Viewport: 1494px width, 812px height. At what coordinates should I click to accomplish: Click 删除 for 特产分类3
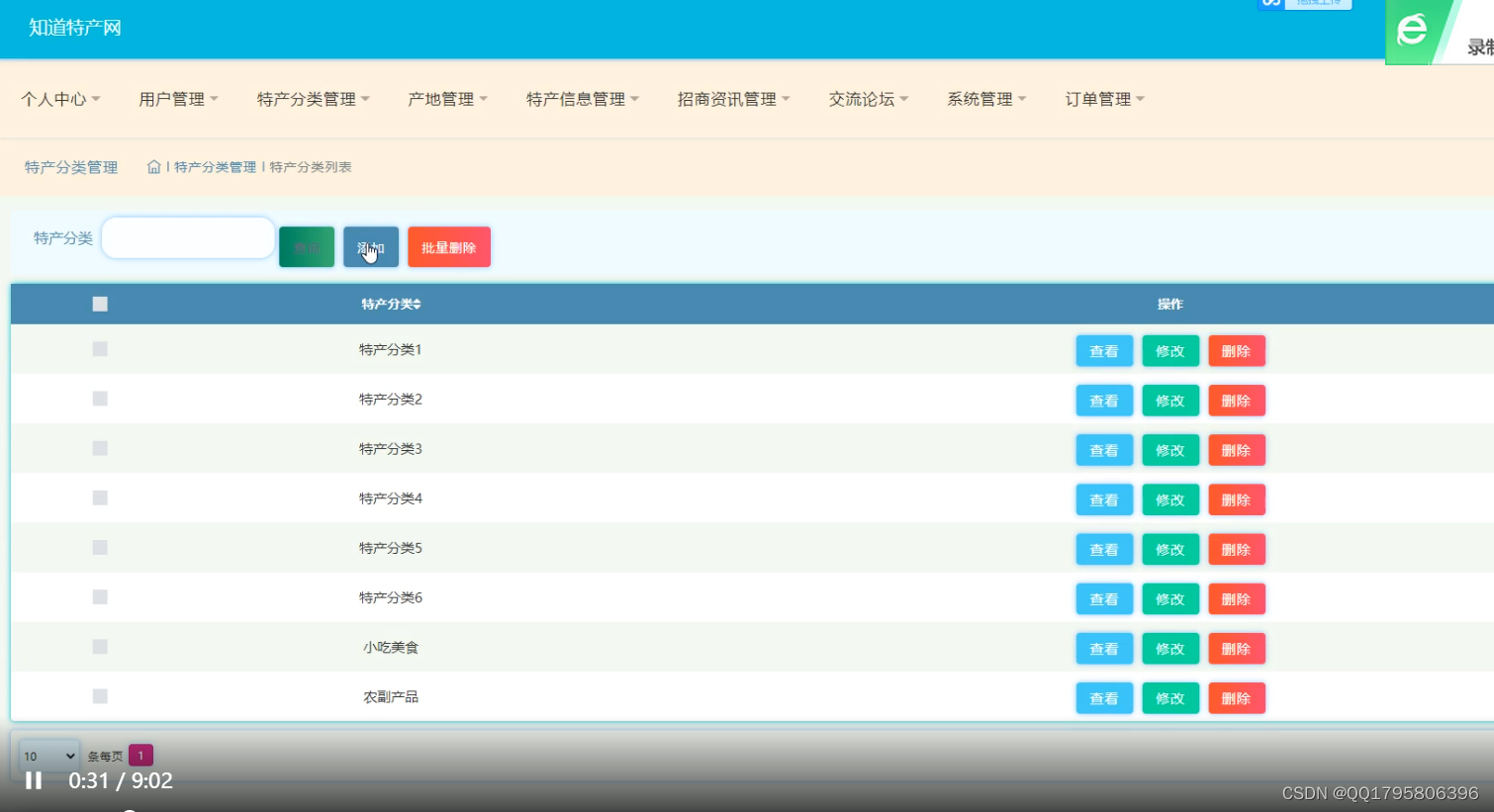click(1237, 450)
